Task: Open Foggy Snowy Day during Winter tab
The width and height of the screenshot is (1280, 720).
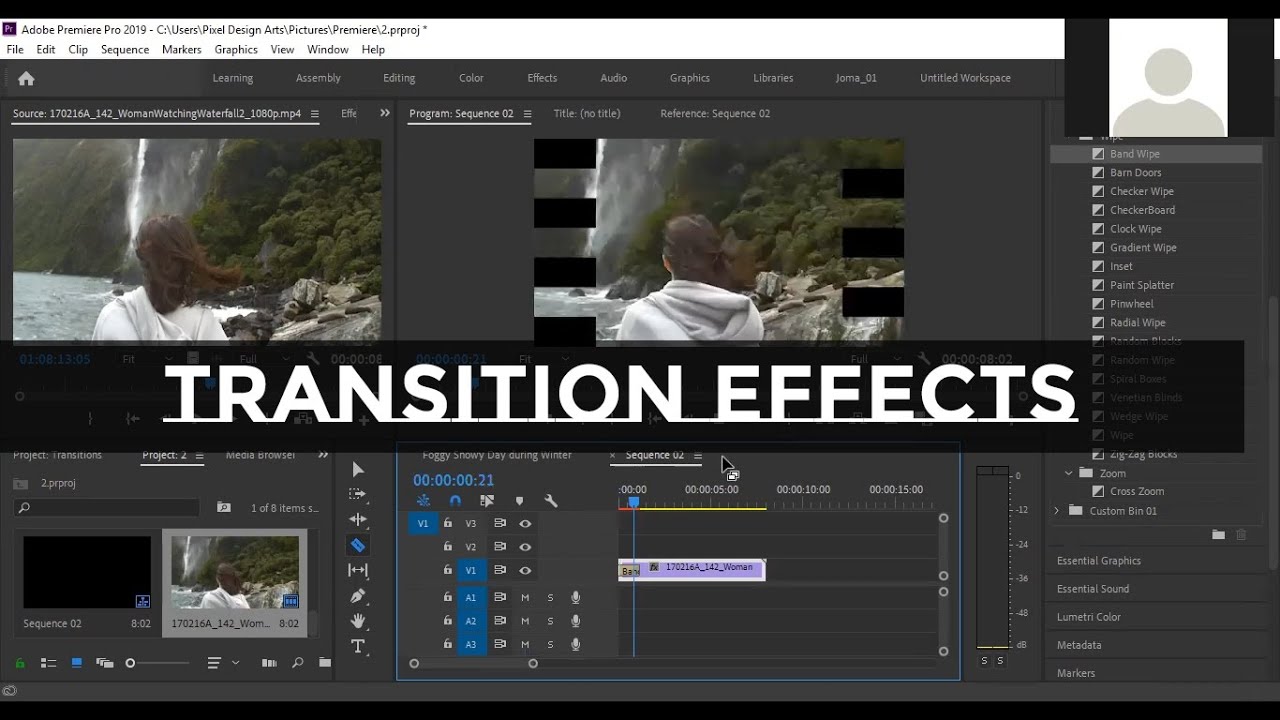Action: 497,455
